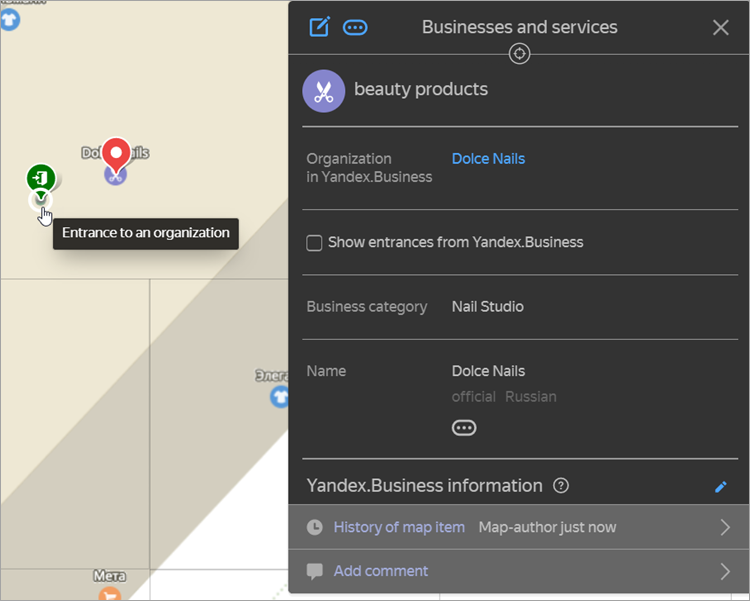Click the green organization entrance marker

coord(40,179)
